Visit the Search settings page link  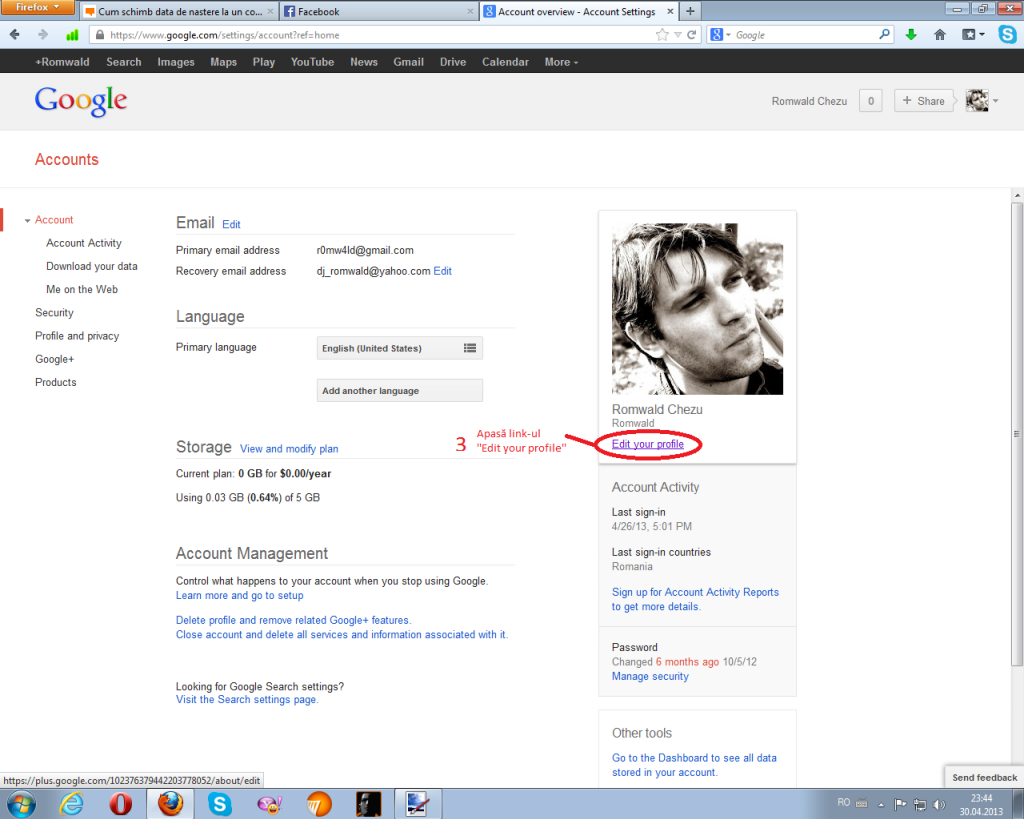(247, 699)
